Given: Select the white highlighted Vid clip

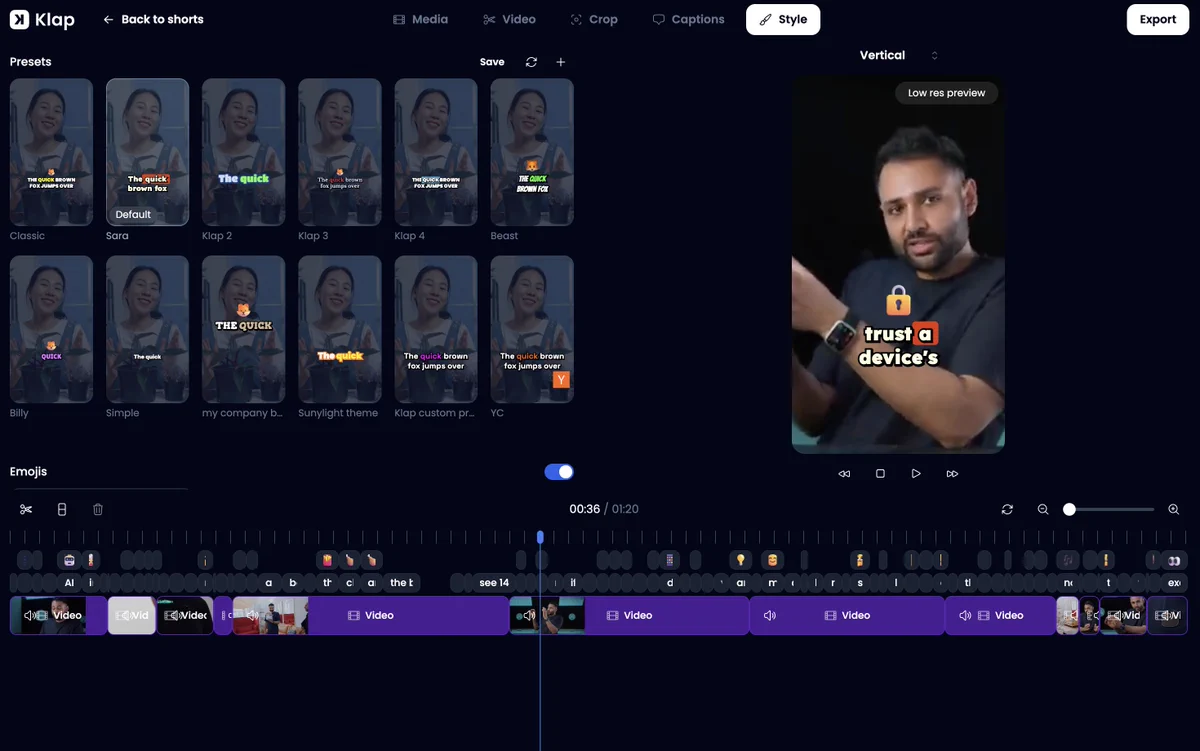Looking at the screenshot, I should pyautogui.click(x=132, y=615).
